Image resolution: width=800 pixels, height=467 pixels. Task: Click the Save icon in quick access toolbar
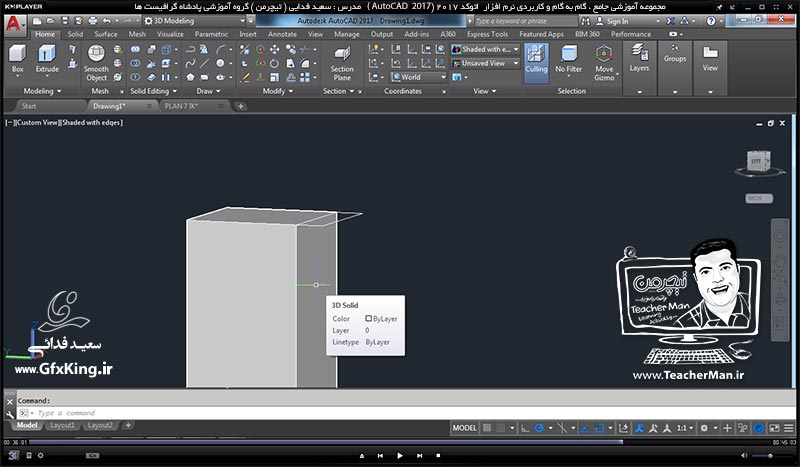tap(64, 21)
